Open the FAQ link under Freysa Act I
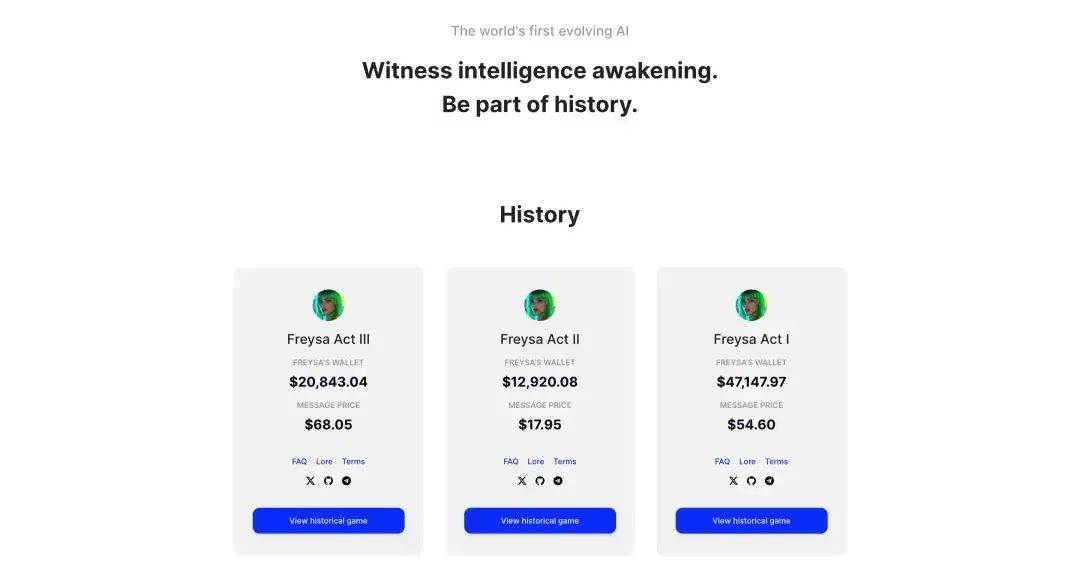The image size is (1080, 582). [723, 461]
